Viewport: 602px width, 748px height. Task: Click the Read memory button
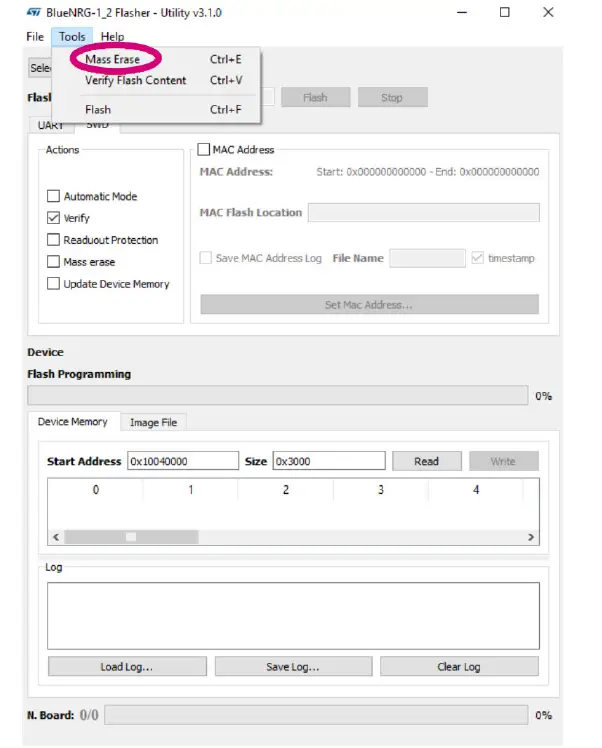(427, 461)
